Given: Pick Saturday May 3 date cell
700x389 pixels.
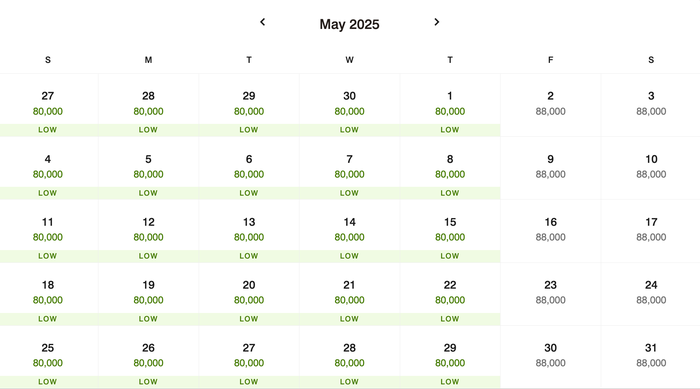Looking at the screenshot, I should click(651, 105).
